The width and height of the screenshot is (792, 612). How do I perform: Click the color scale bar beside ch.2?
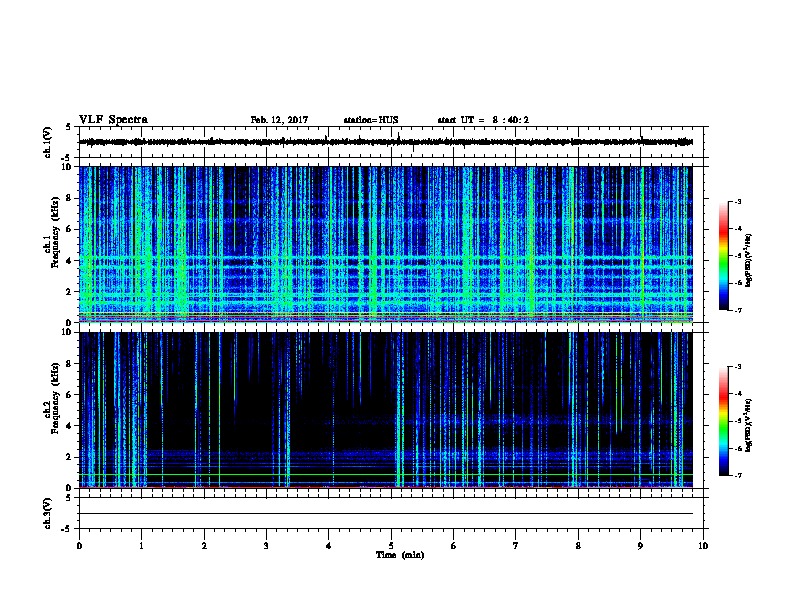724,421
